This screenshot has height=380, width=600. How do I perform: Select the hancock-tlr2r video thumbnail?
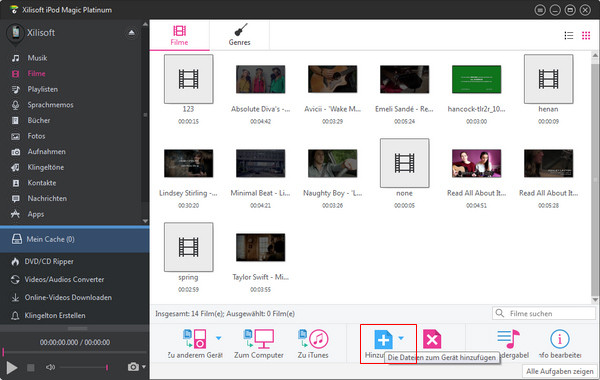click(476, 79)
